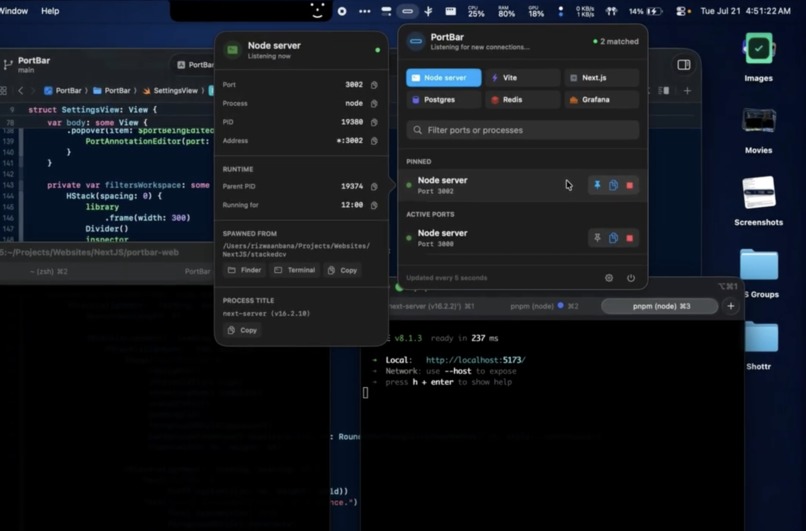
Task: Select PortBar folder in Xcode breadcrumb
Action: tap(112, 90)
